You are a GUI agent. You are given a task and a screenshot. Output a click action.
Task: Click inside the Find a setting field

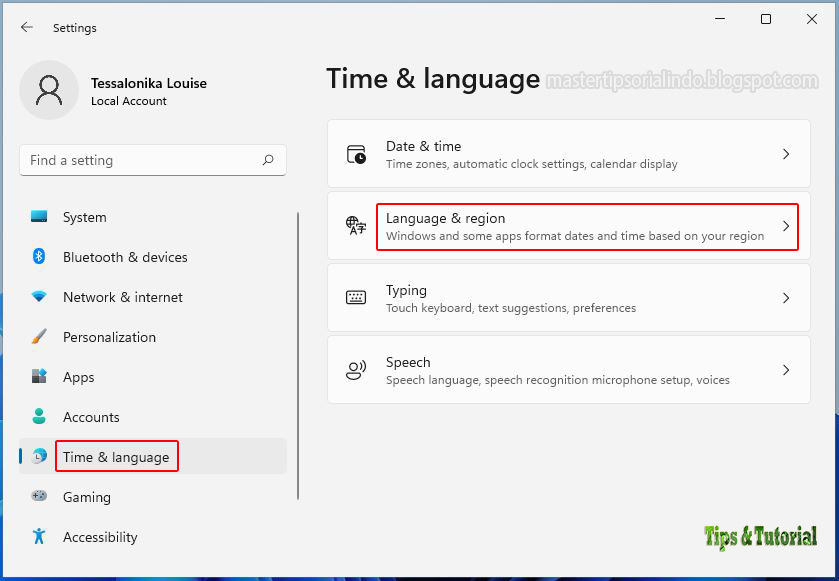pos(140,160)
